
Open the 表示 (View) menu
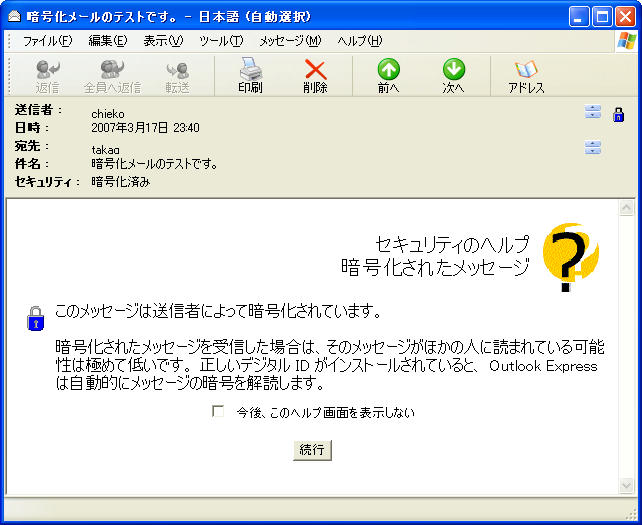click(163, 41)
